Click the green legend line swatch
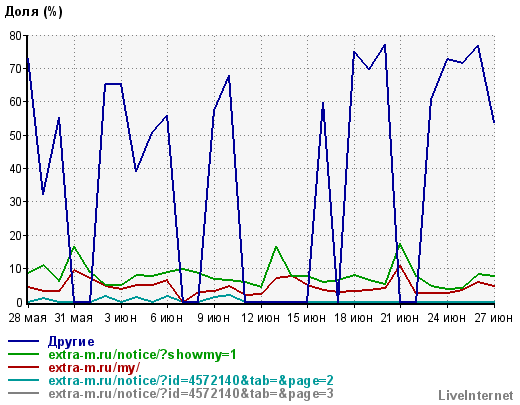The image size is (520, 405). point(23,354)
